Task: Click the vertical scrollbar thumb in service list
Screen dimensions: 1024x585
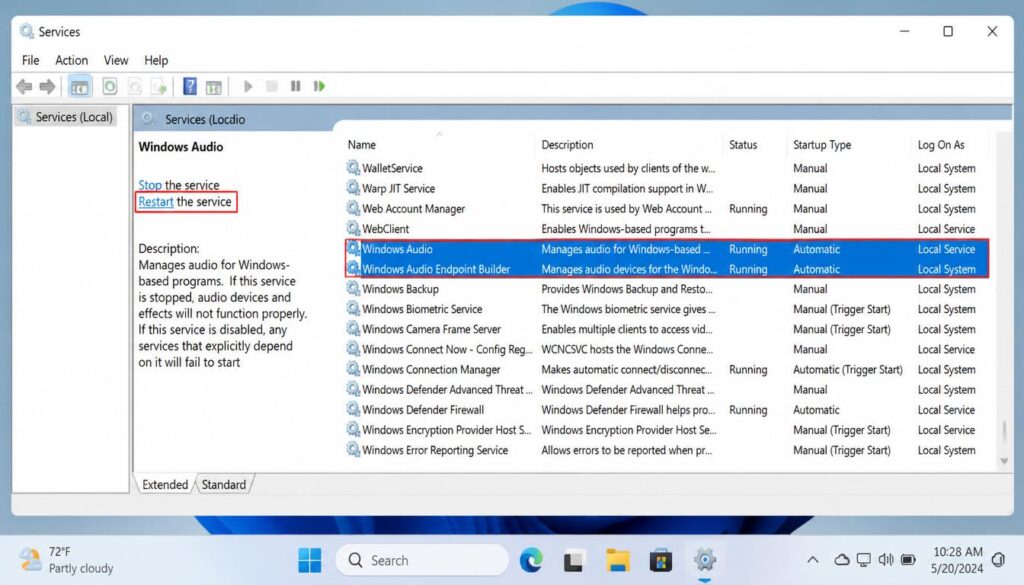Action: [1004, 432]
